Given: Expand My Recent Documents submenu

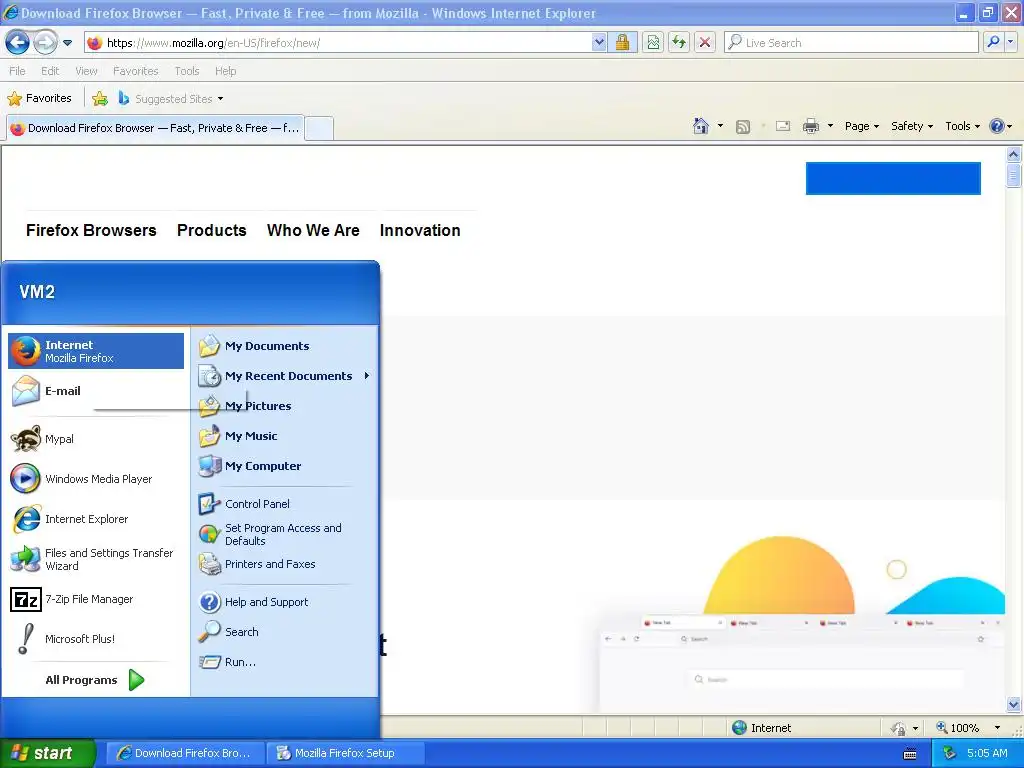Looking at the screenshot, I should click(x=285, y=376).
